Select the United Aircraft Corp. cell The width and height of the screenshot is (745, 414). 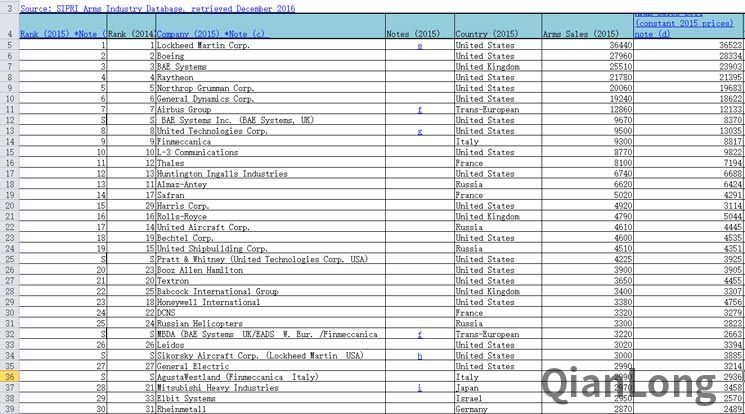[270, 227]
